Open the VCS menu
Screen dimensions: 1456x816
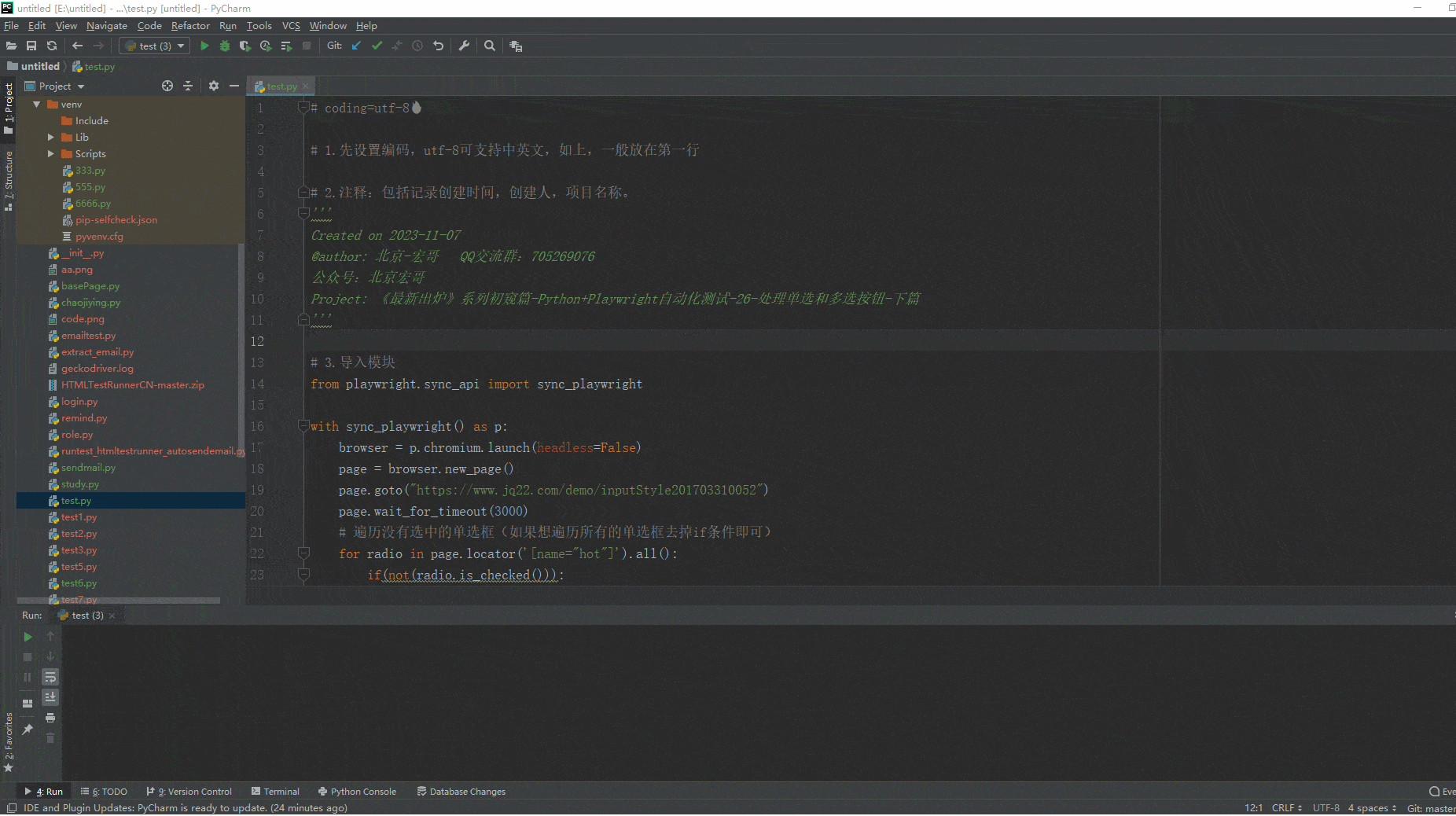click(x=291, y=26)
